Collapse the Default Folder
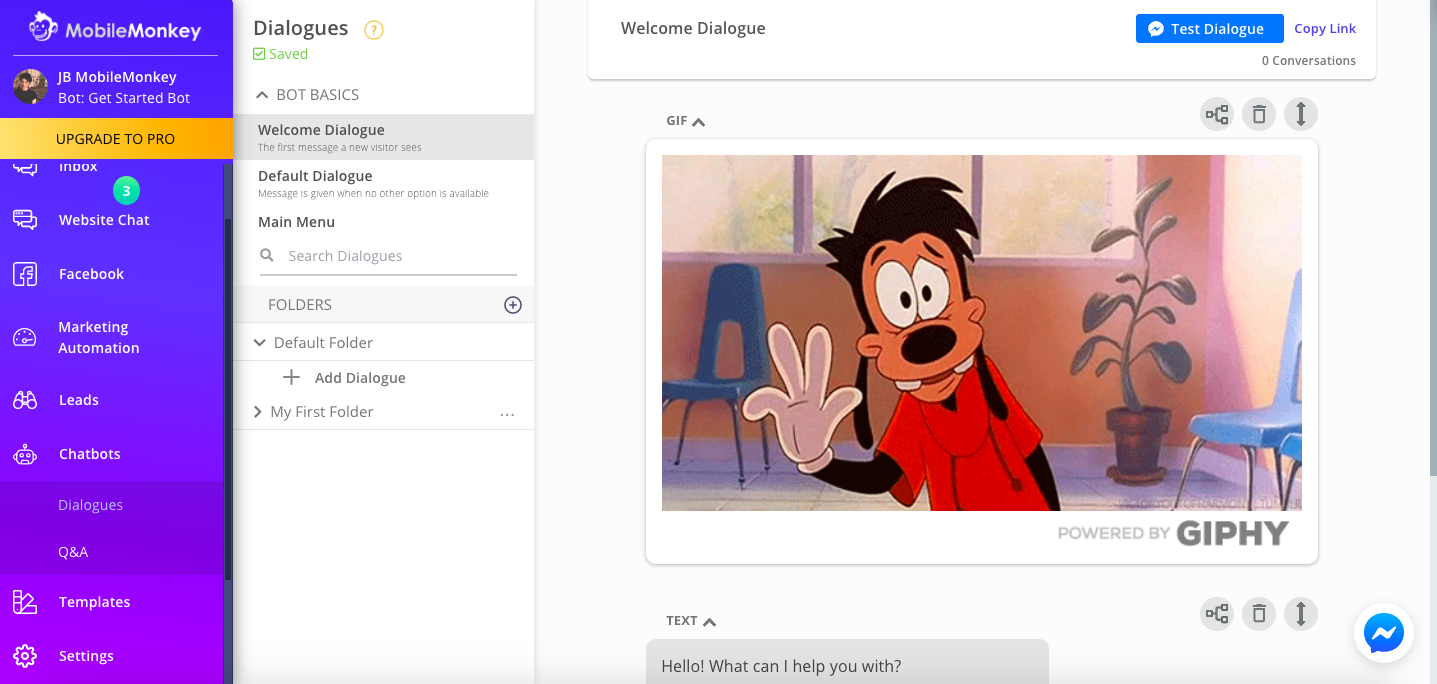Screen dimensions: 1437x684 pyautogui.click(x=260, y=343)
